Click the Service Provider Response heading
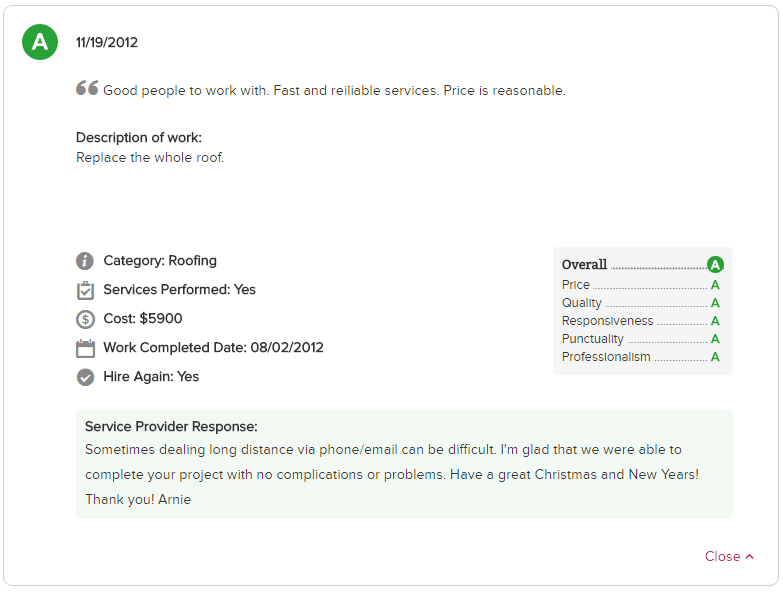 click(x=171, y=426)
